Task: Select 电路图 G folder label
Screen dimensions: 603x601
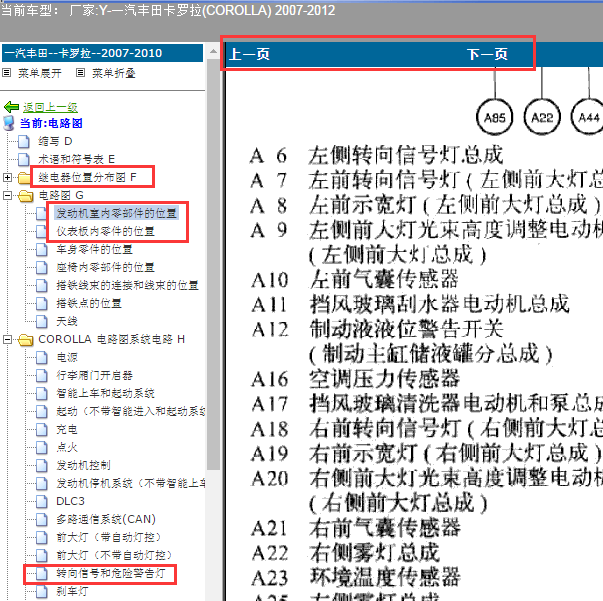Action: coord(61,195)
